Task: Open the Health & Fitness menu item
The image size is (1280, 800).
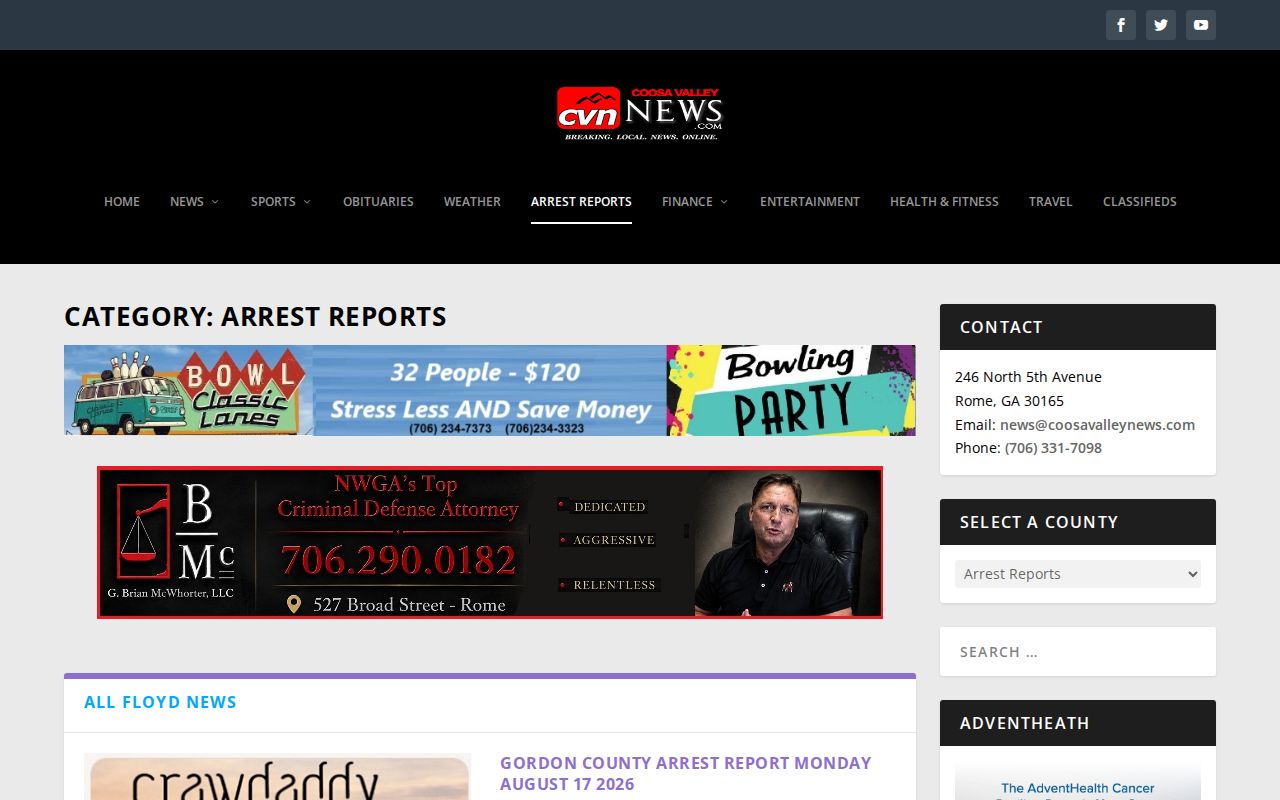Action: point(944,202)
